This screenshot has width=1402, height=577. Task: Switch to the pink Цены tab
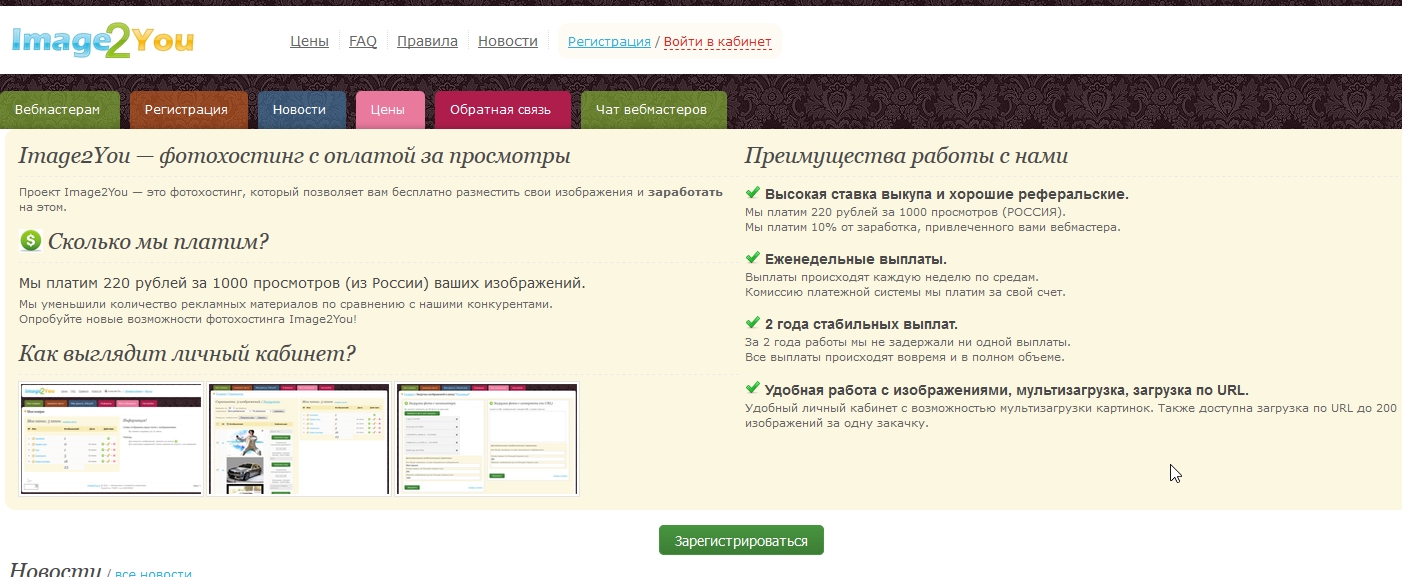coord(388,110)
